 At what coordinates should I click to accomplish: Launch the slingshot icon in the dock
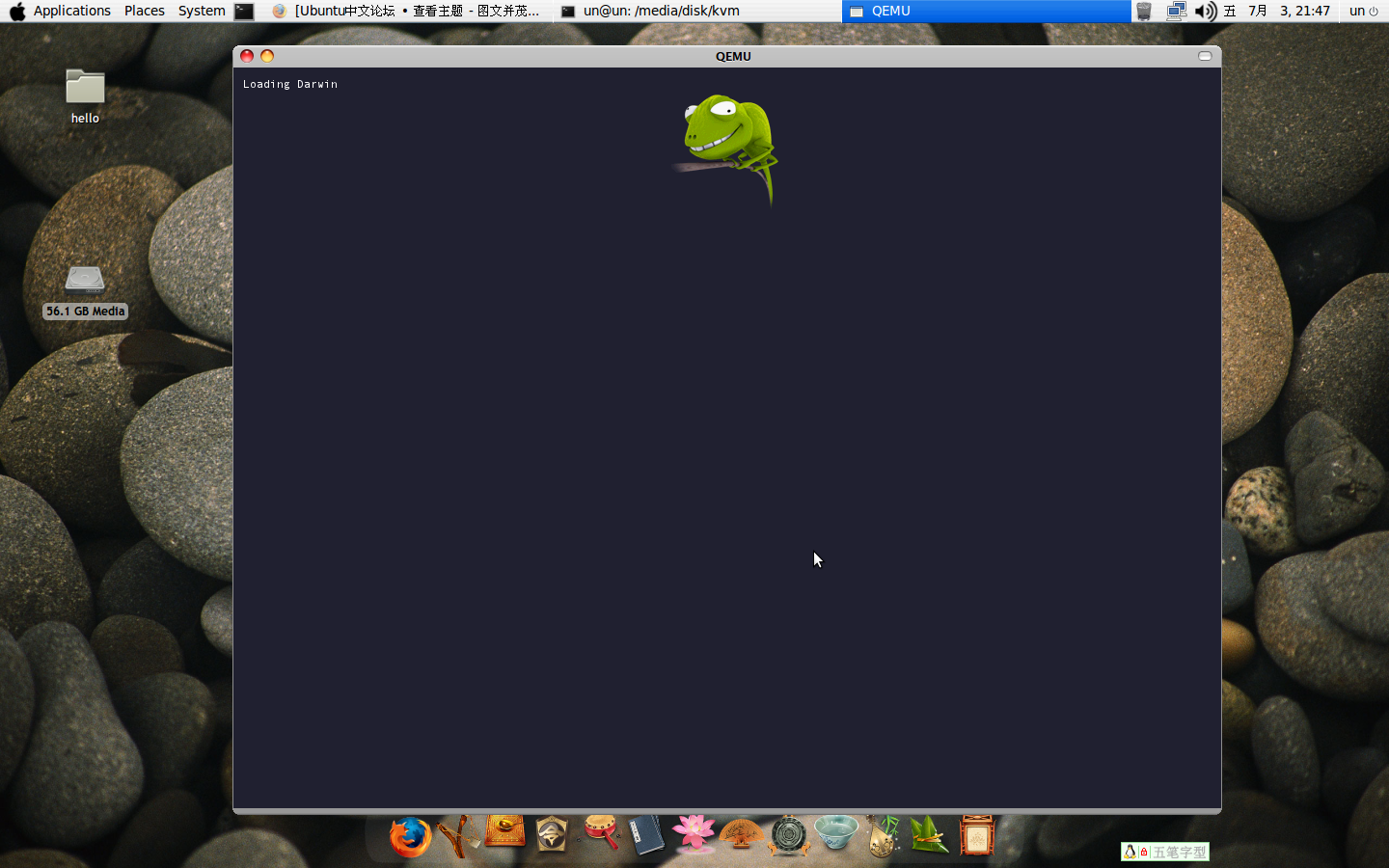click(458, 836)
